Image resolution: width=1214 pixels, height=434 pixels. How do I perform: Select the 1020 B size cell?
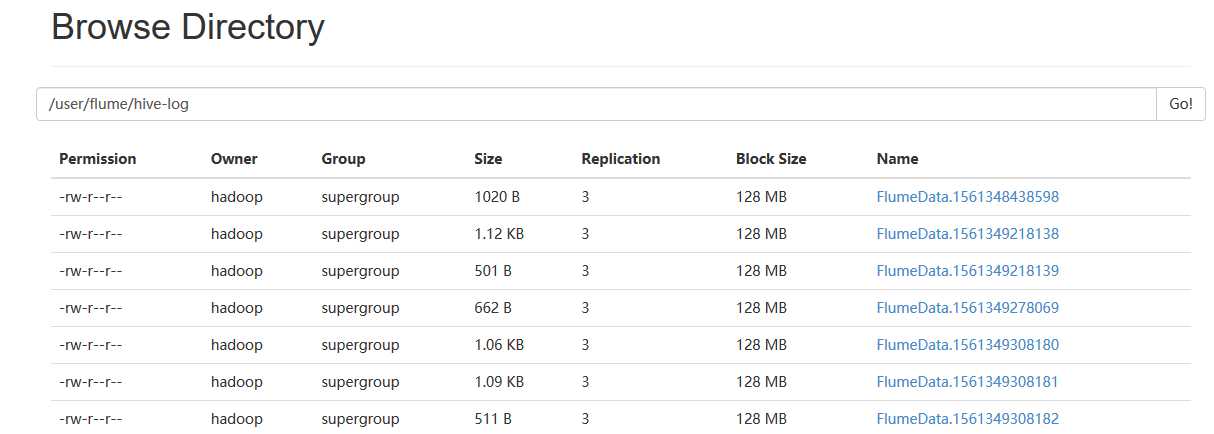coord(497,197)
